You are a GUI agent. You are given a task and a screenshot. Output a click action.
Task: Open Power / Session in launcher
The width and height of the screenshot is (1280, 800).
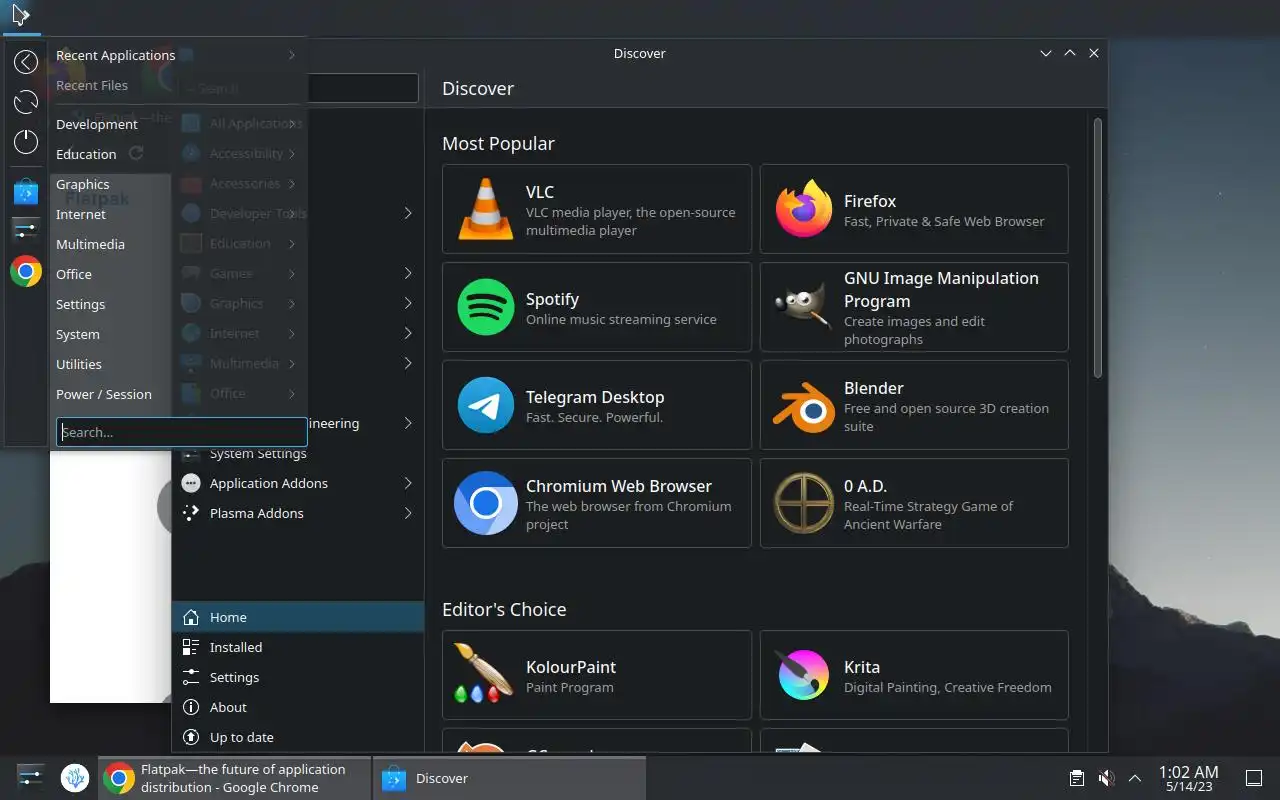click(x=104, y=394)
